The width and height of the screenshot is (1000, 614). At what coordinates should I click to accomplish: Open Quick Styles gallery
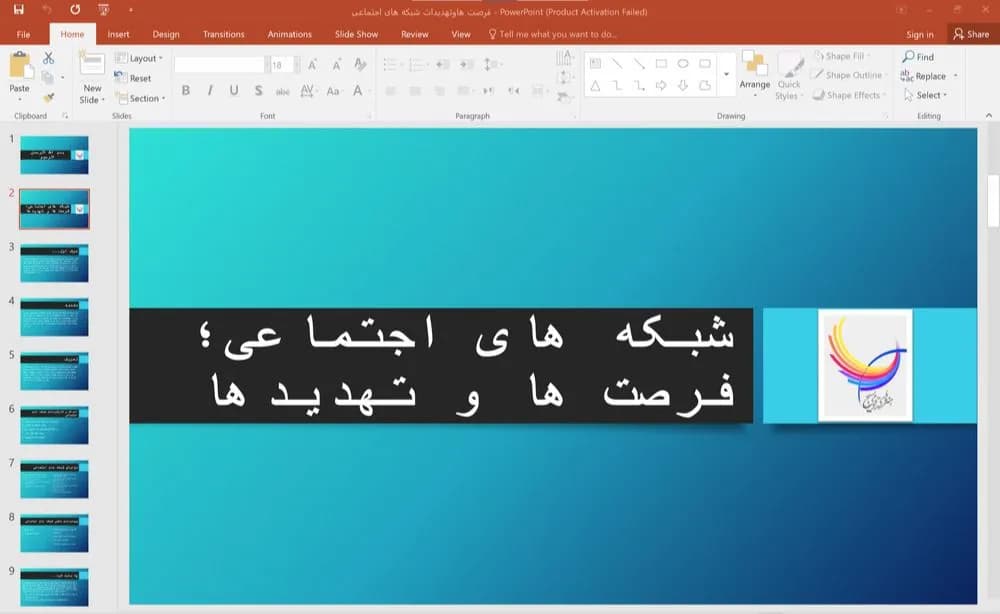tap(789, 77)
